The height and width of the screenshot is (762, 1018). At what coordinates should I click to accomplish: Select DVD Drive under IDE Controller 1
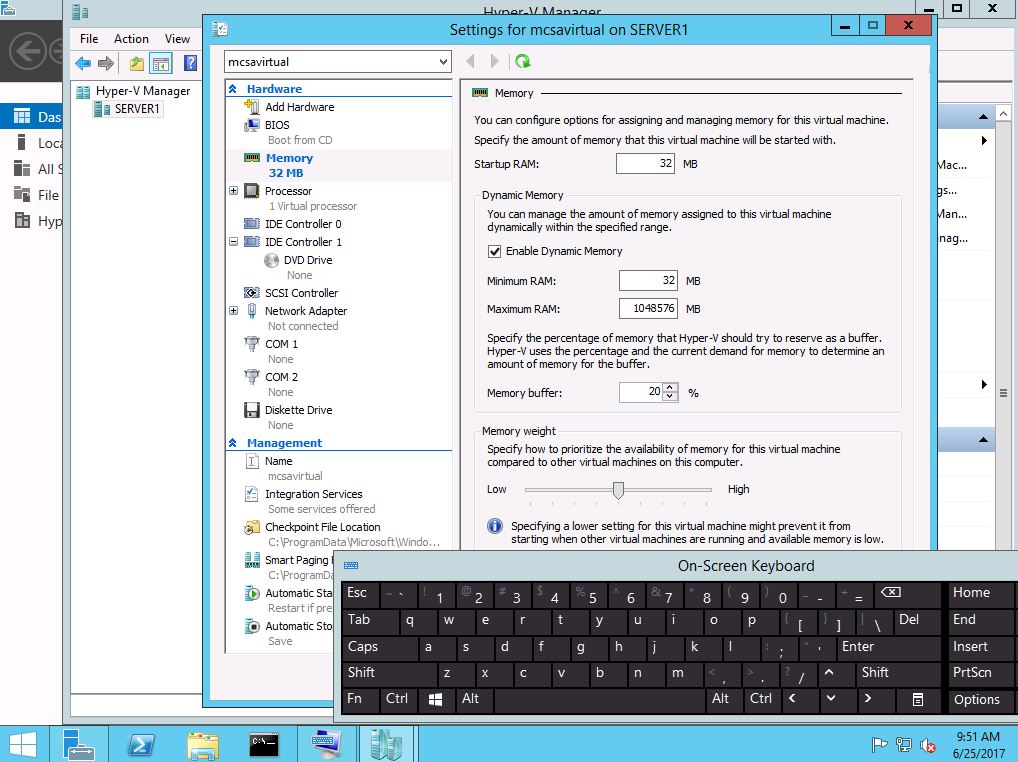point(308,260)
